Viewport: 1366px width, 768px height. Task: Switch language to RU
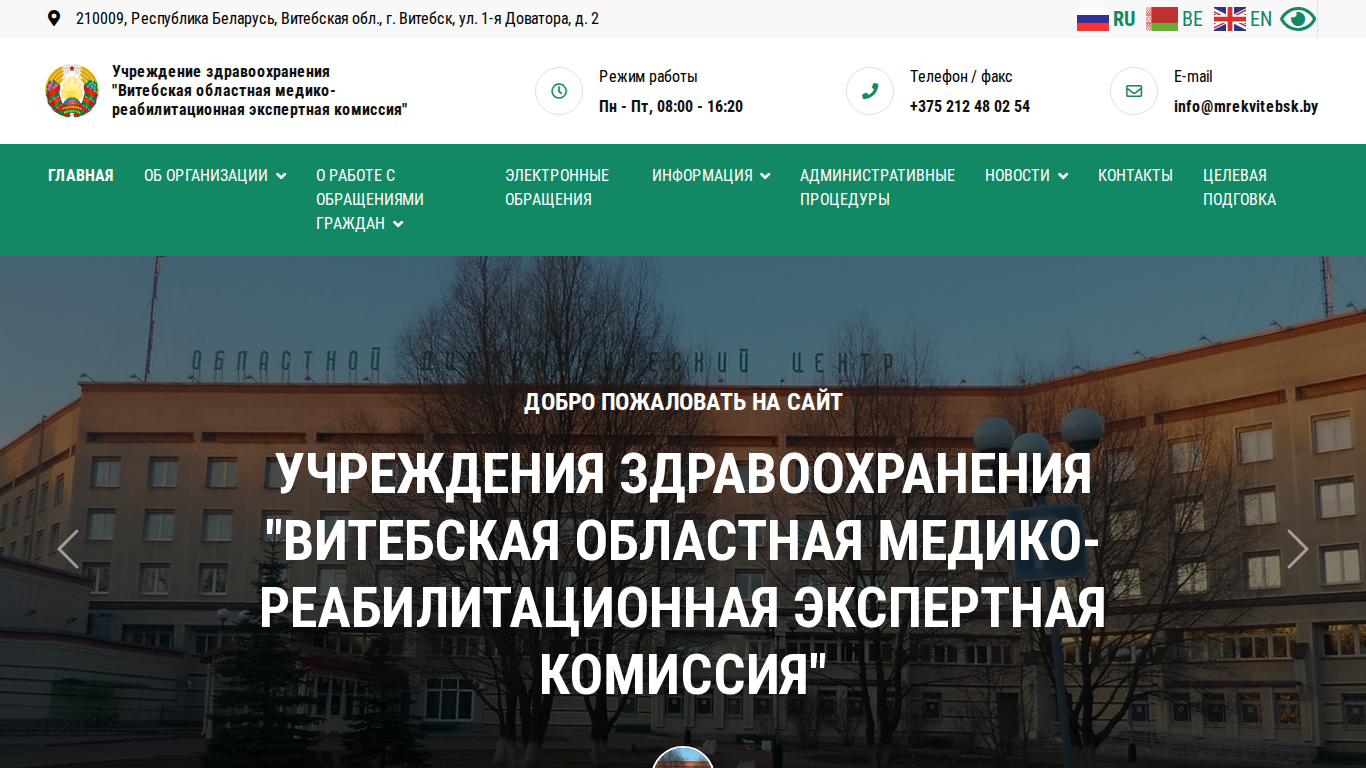(x=1124, y=19)
